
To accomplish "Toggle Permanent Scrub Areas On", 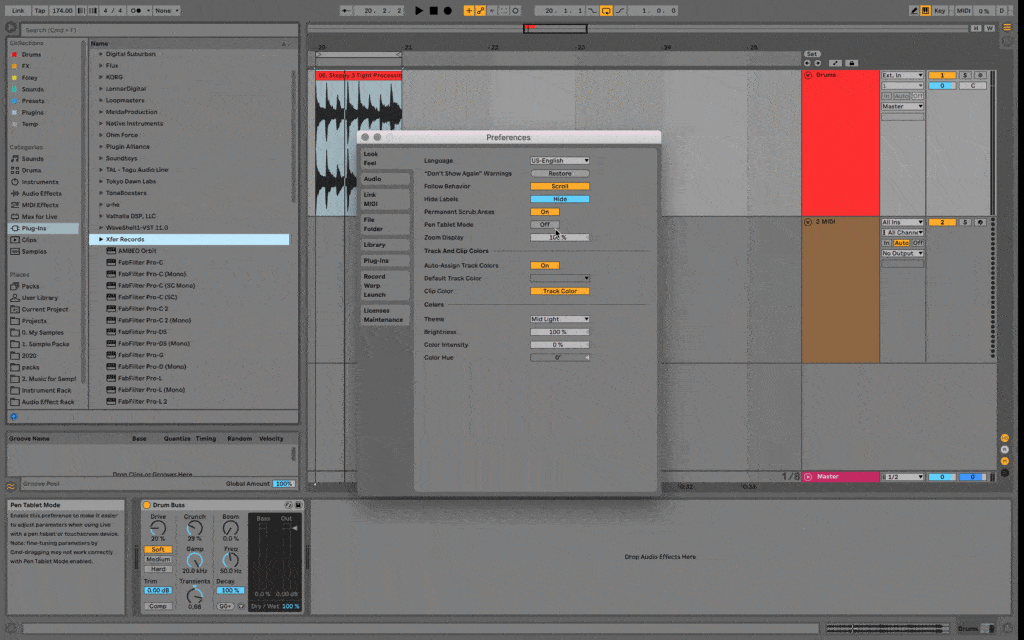I will click(x=545, y=212).
